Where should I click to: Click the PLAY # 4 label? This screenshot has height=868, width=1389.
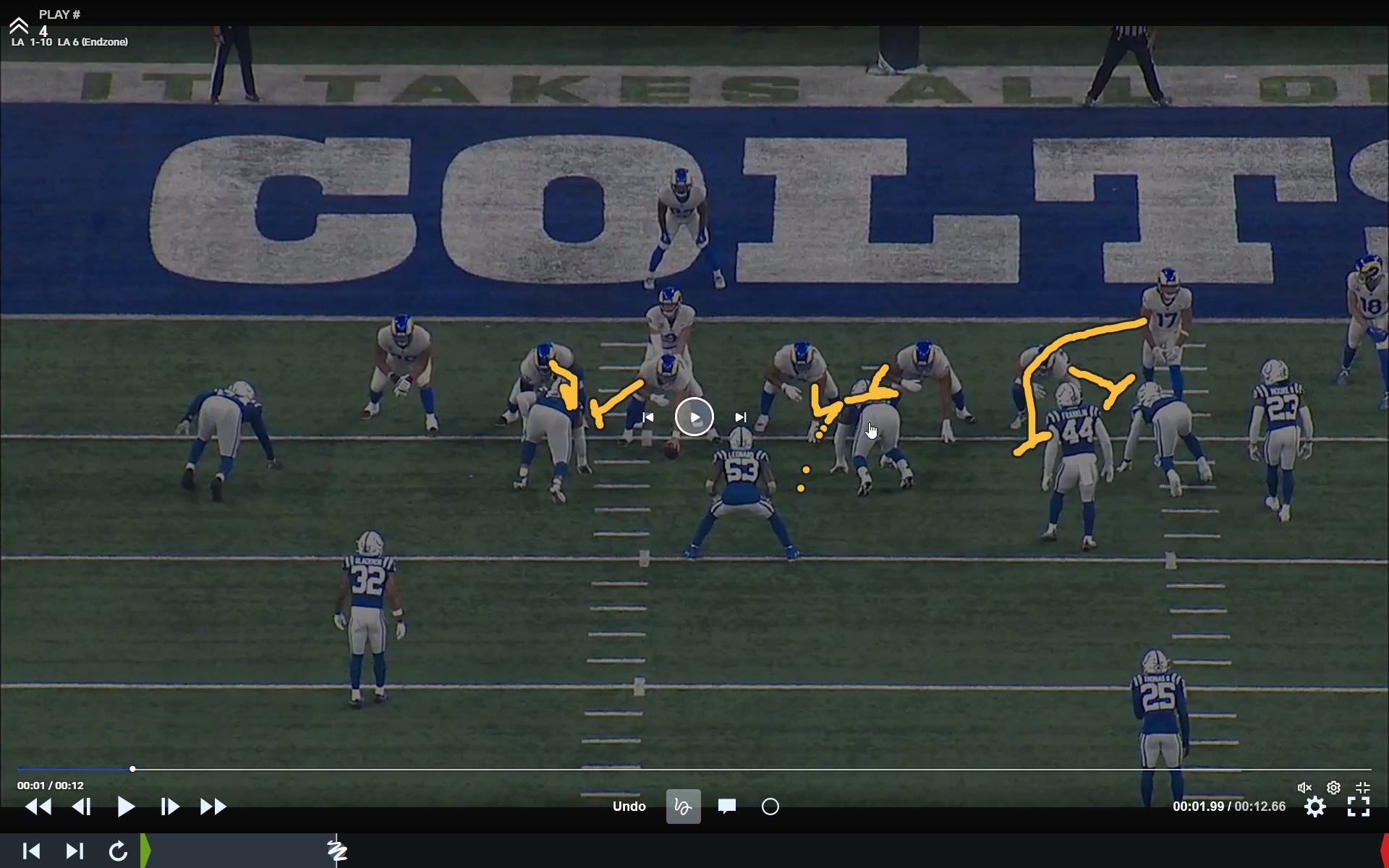[x=59, y=22]
